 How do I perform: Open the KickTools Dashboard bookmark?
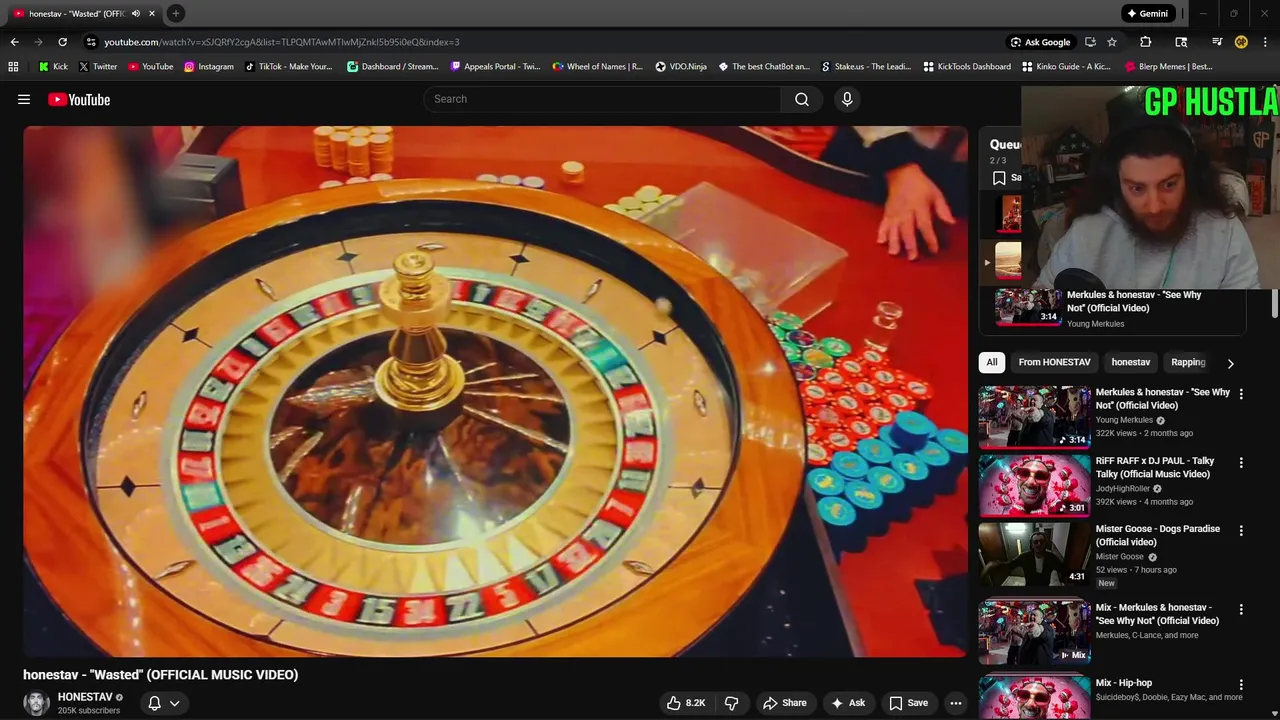(x=967, y=66)
